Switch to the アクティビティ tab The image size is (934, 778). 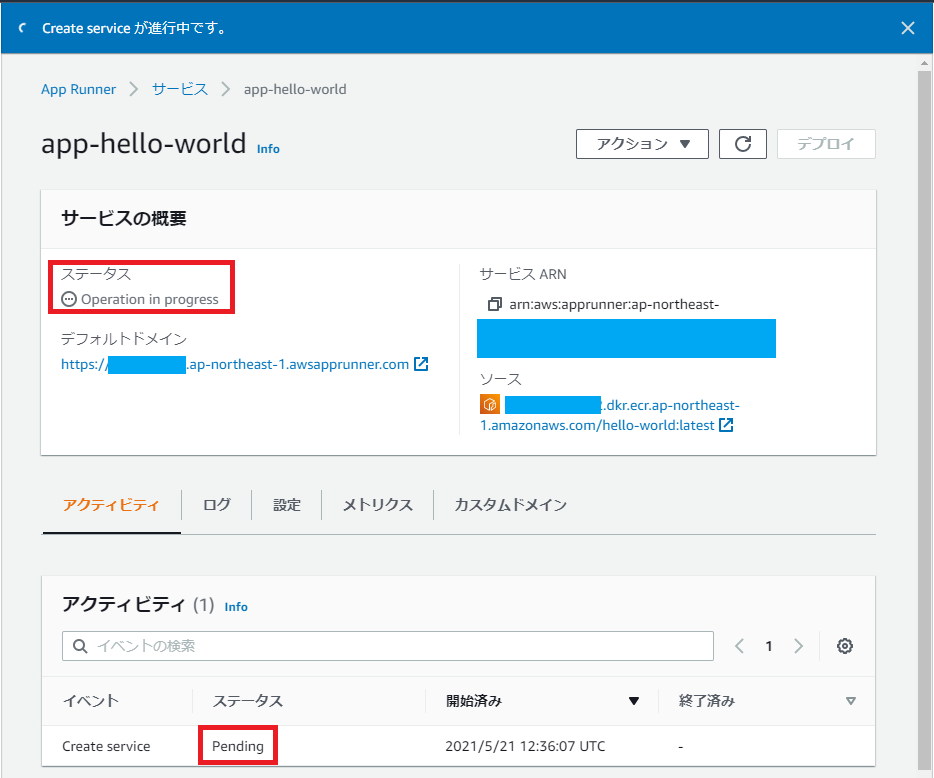coord(111,505)
